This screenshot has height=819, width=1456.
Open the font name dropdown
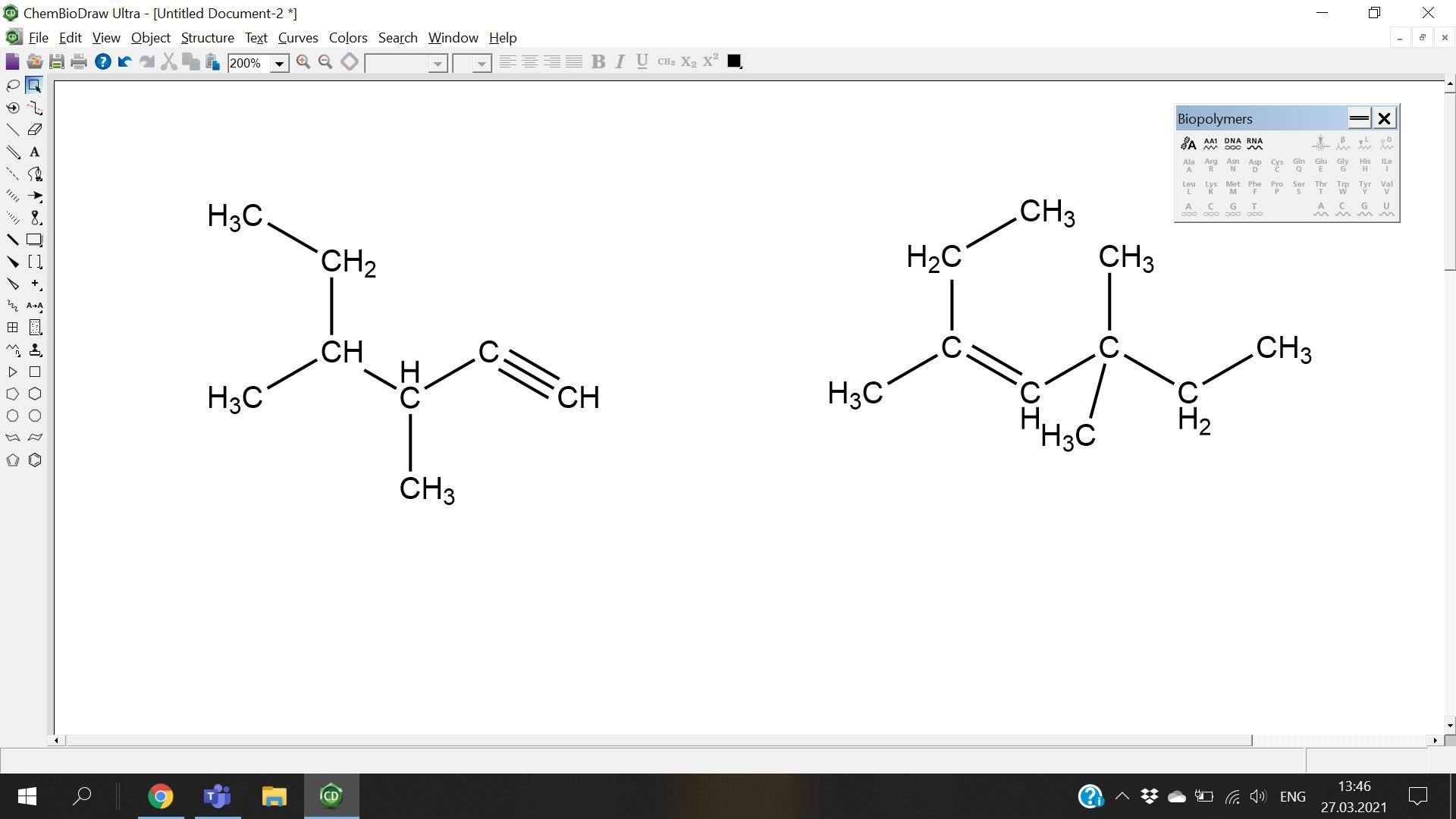[x=438, y=64]
